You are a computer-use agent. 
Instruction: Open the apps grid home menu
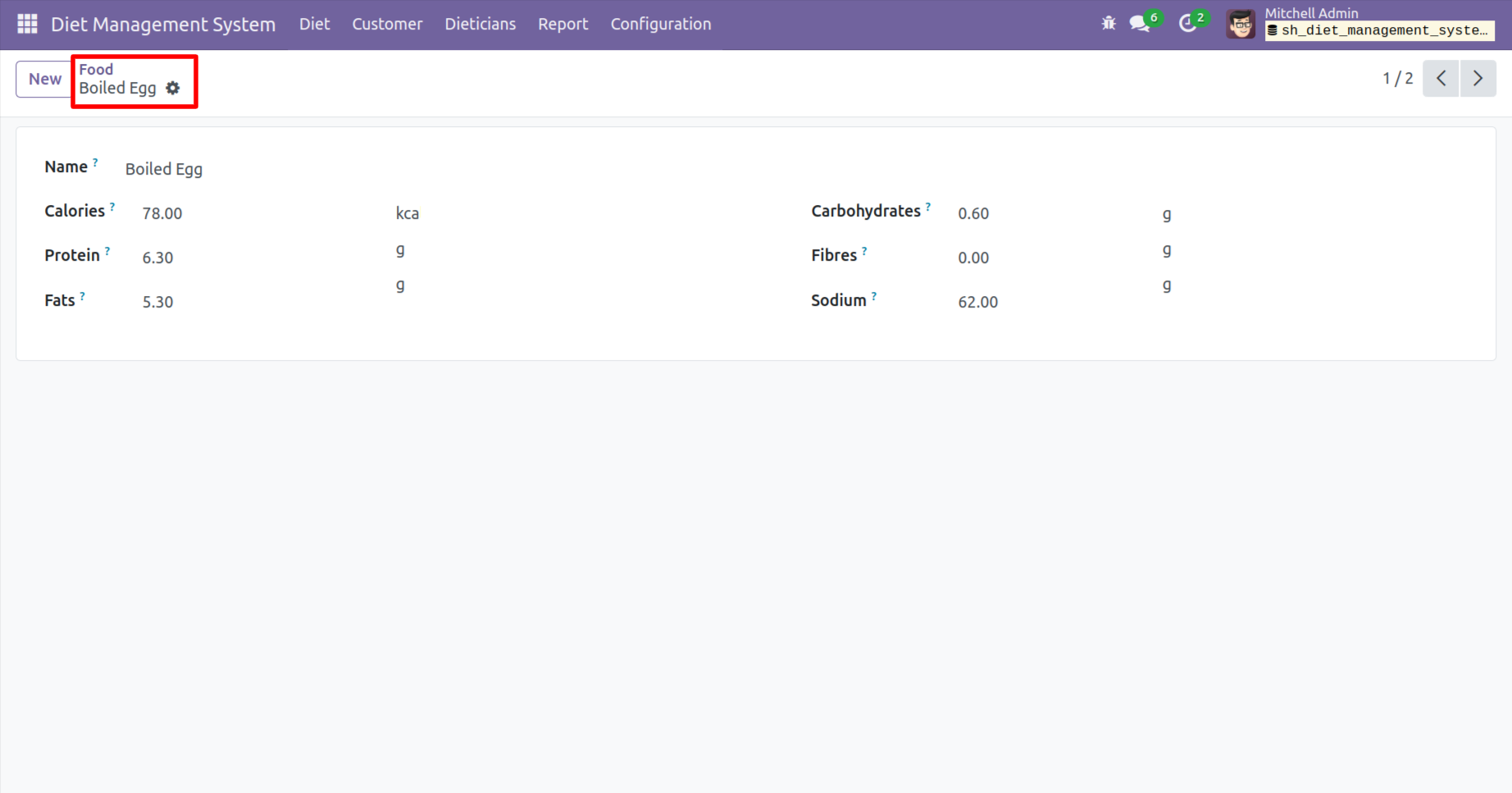pos(27,24)
